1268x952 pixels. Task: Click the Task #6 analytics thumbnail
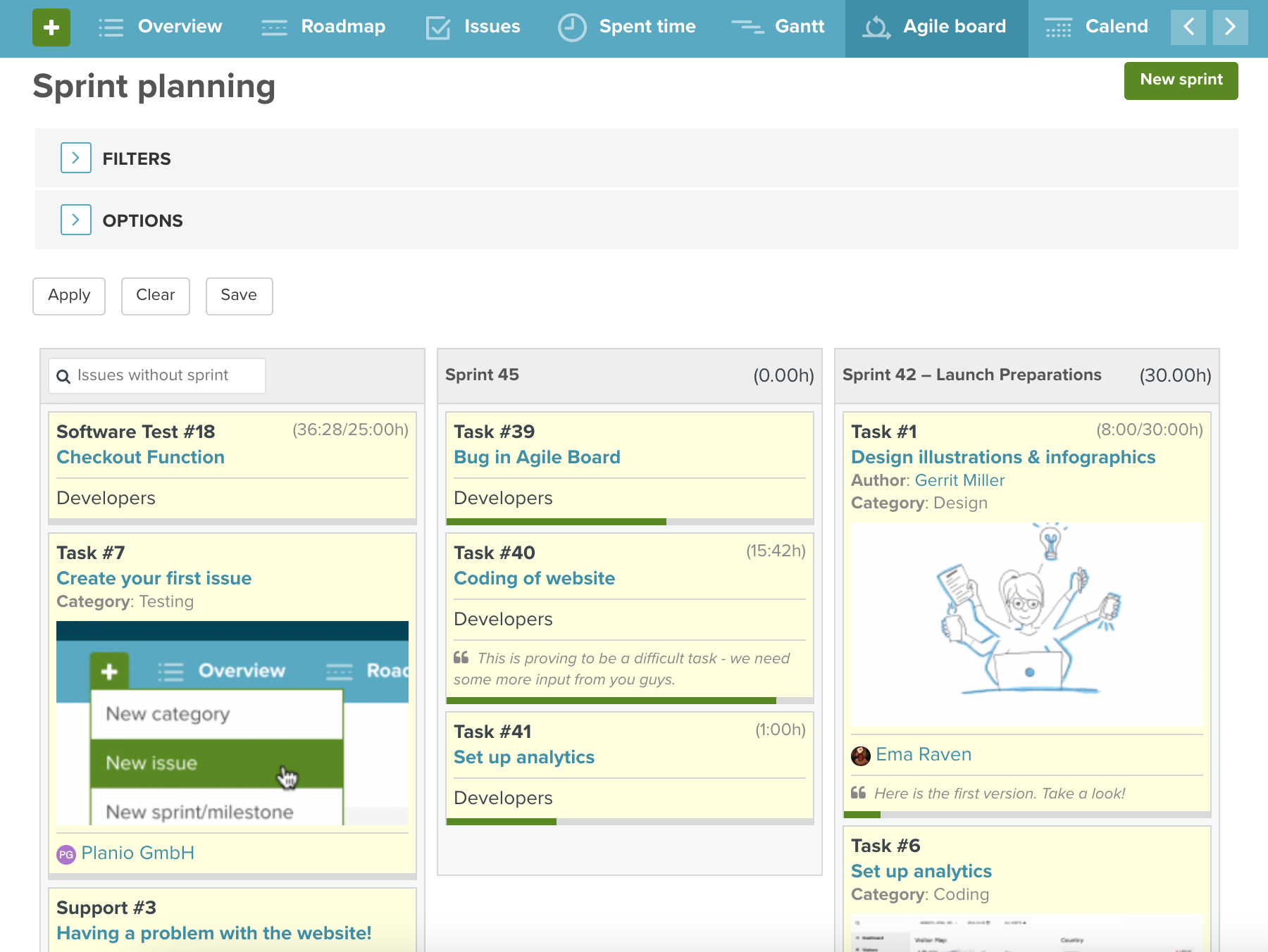click(1027, 933)
